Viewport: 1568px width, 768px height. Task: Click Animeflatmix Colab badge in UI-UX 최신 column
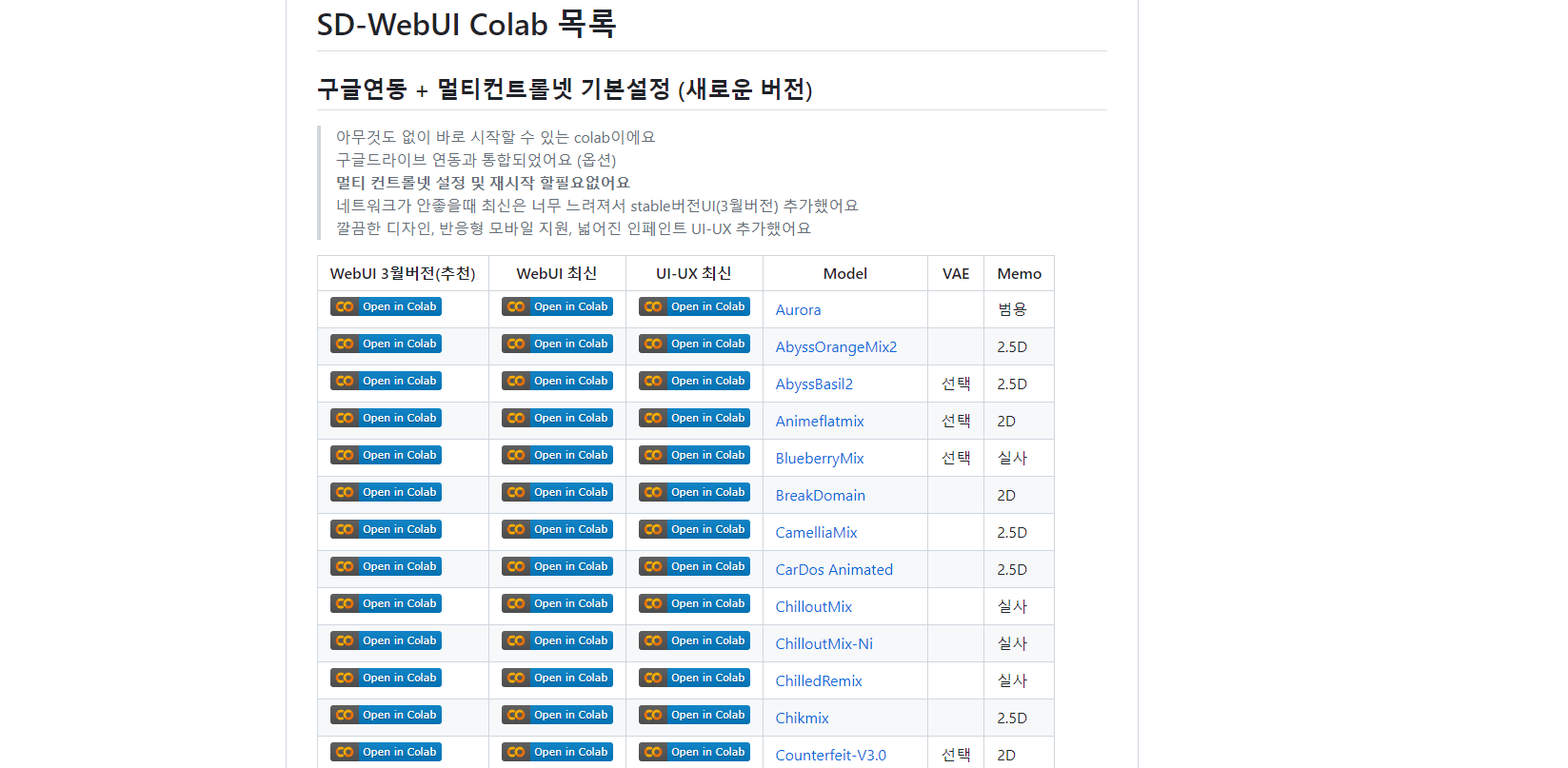coord(694,418)
